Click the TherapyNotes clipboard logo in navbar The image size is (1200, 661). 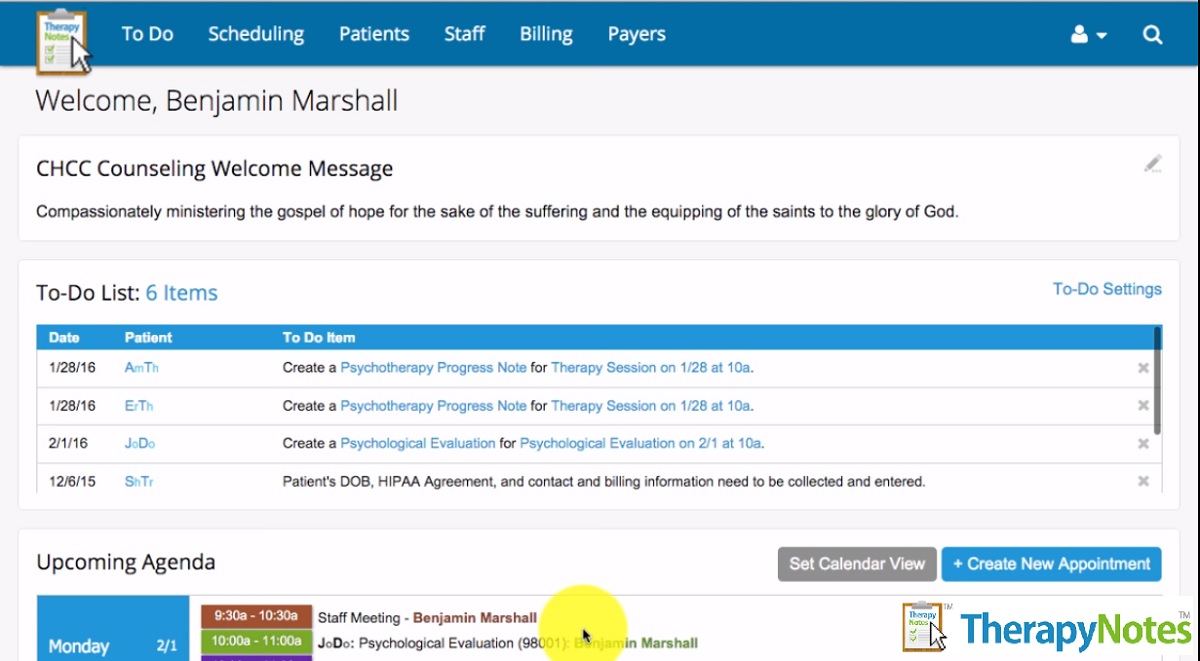(x=62, y=40)
